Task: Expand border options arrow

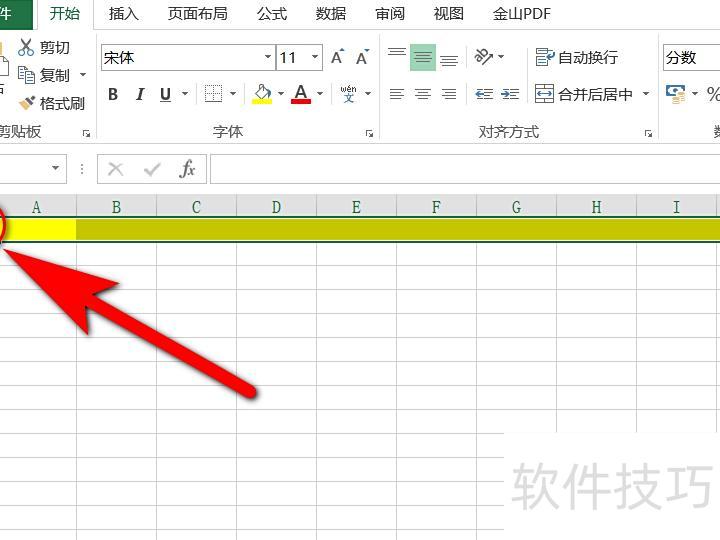Action: click(233, 94)
